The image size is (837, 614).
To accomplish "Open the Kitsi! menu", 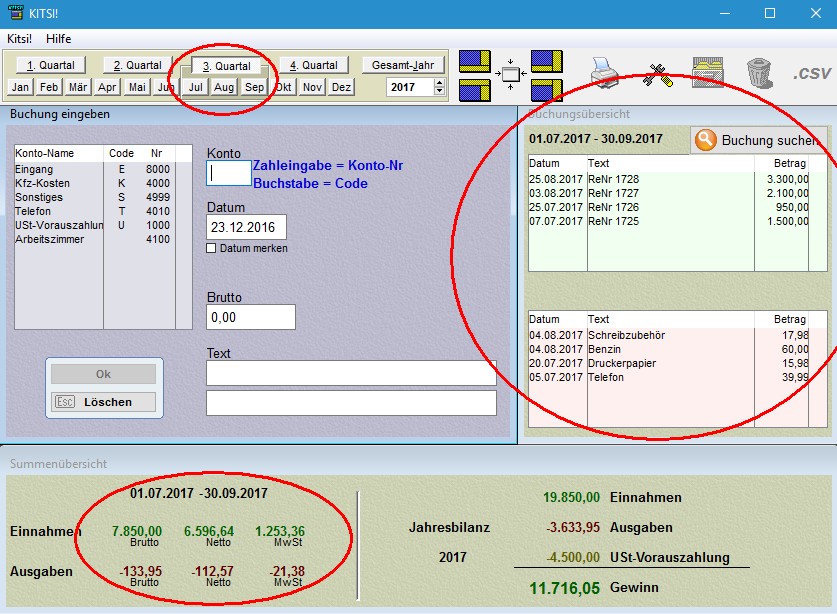I will point(19,39).
